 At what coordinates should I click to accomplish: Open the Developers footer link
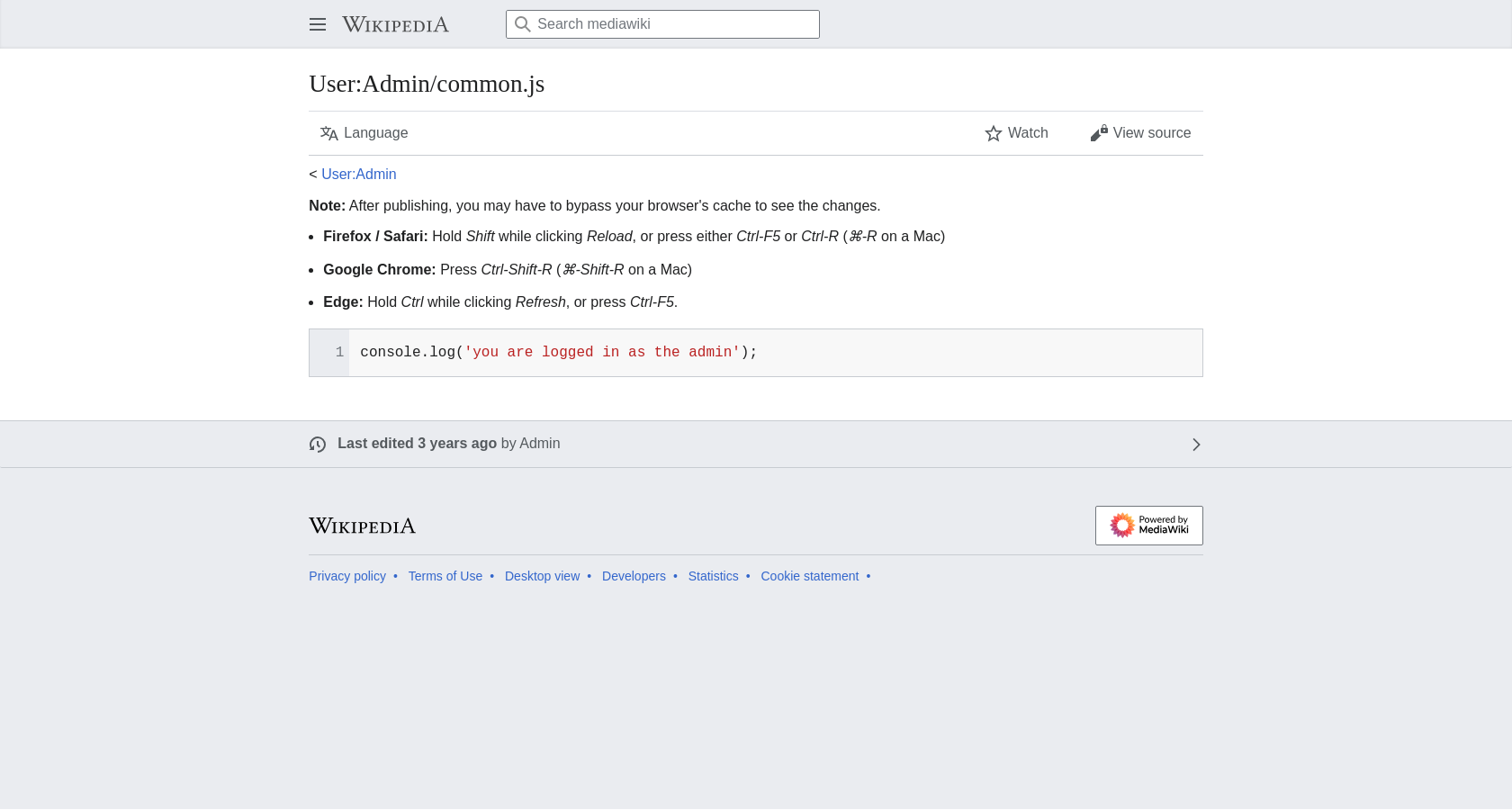pos(634,576)
